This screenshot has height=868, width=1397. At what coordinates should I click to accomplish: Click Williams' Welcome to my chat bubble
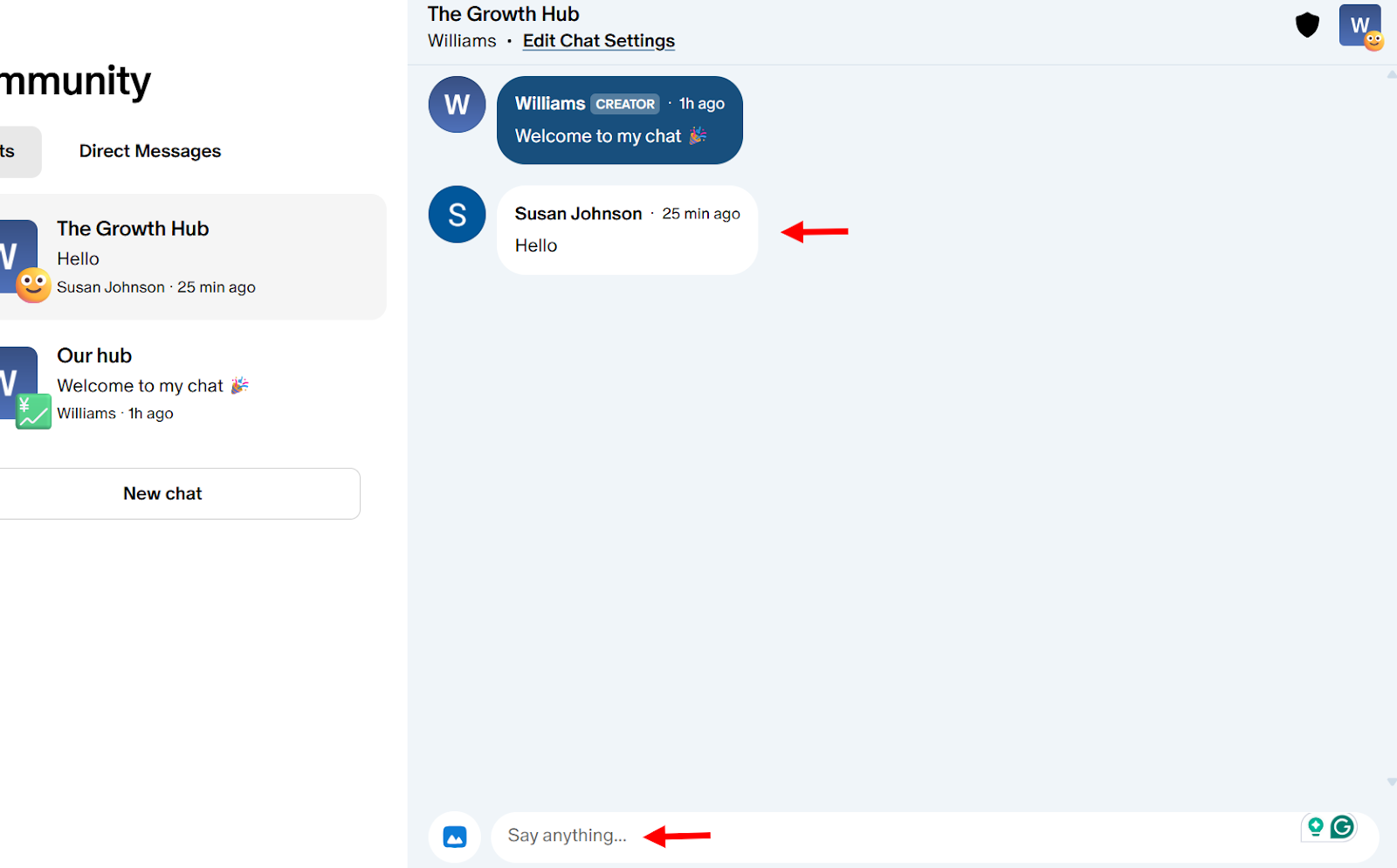pyautogui.click(x=620, y=121)
